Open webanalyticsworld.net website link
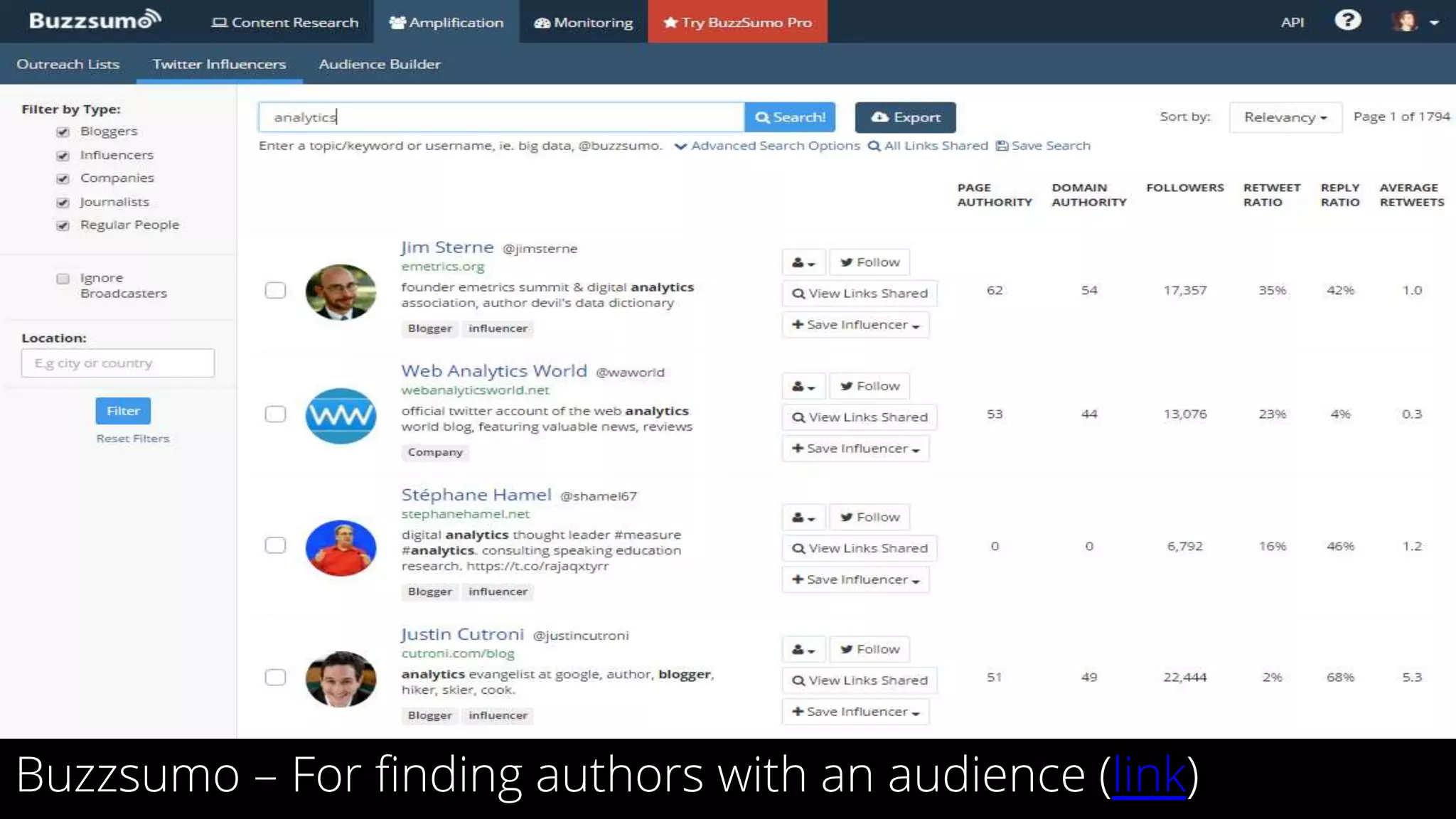This screenshot has height=819, width=1456. pos(475,390)
